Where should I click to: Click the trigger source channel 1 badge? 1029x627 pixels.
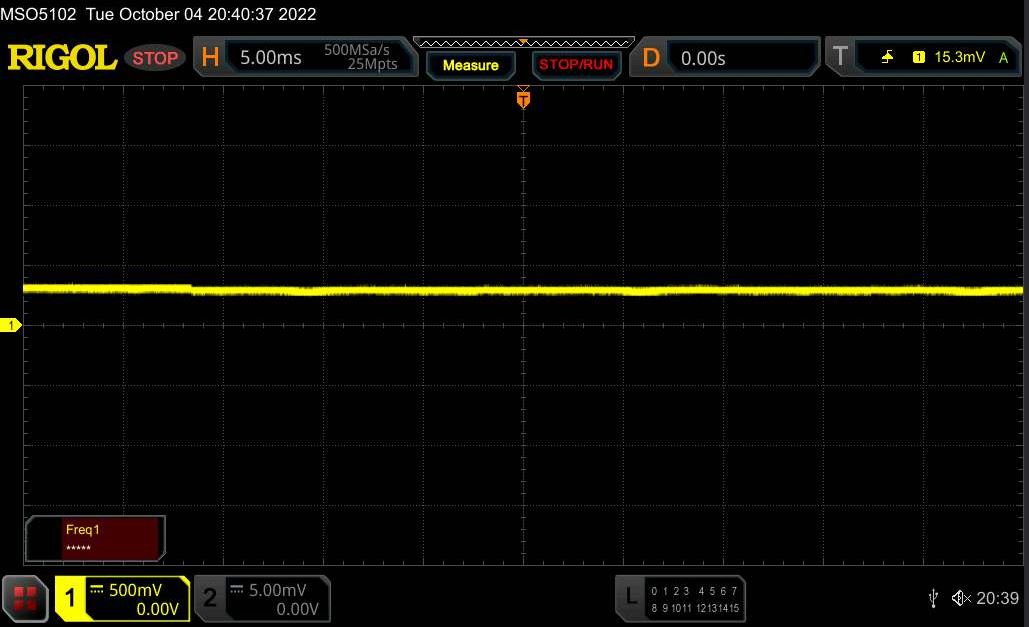pyautogui.click(x=919, y=57)
